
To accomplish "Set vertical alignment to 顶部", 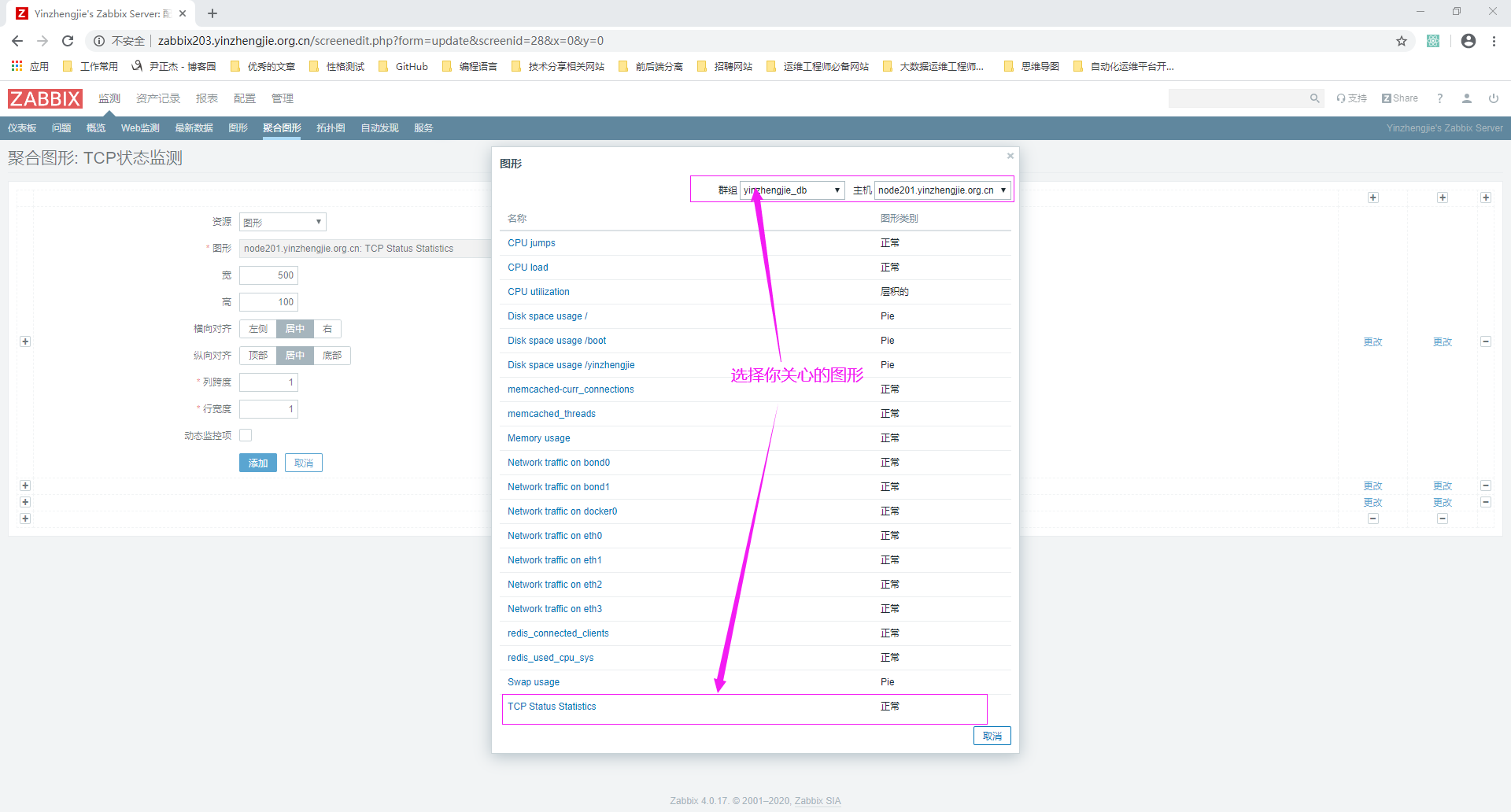I will pos(258,356).
